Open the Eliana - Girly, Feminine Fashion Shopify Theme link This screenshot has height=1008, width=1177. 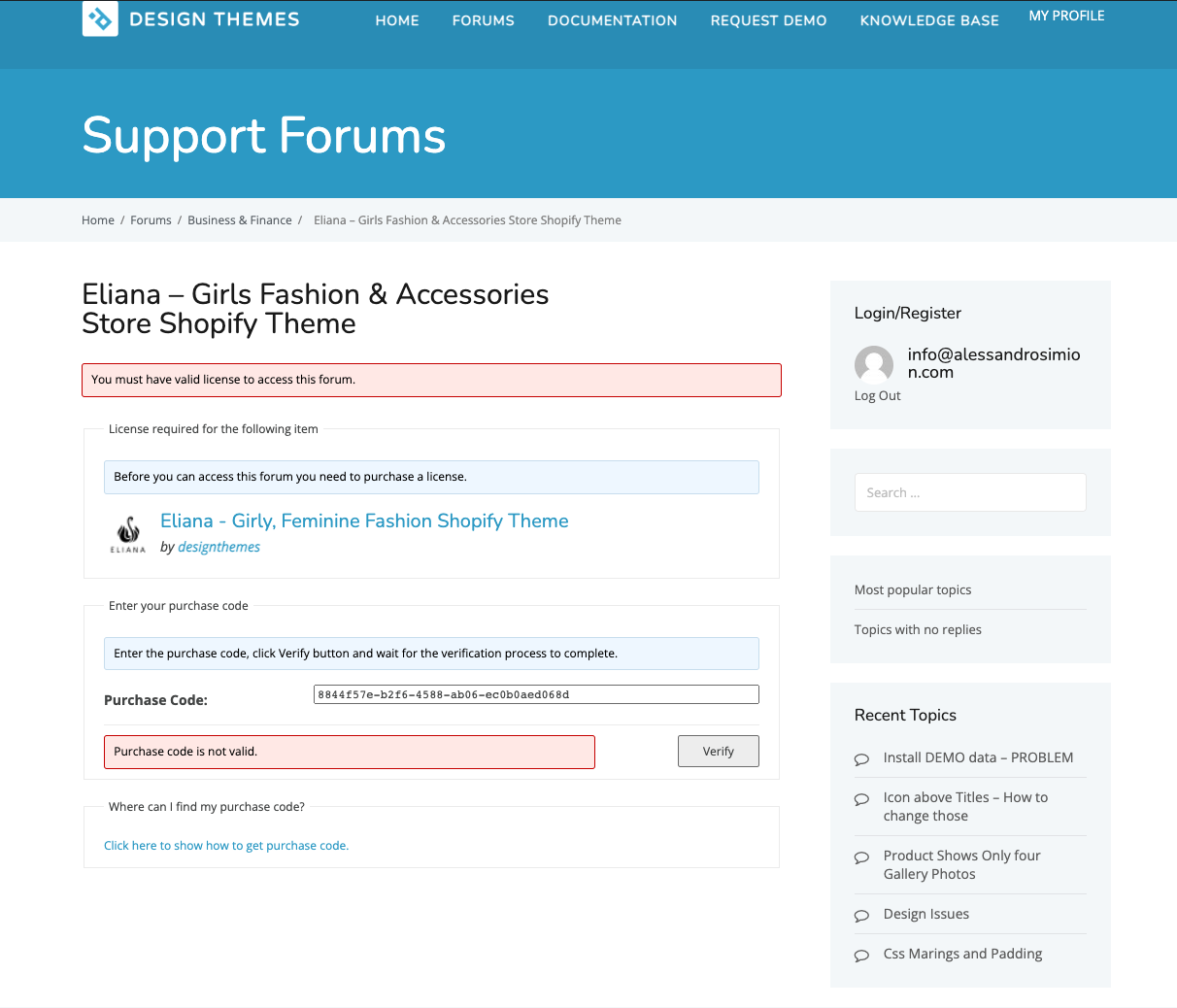[364, 521]
